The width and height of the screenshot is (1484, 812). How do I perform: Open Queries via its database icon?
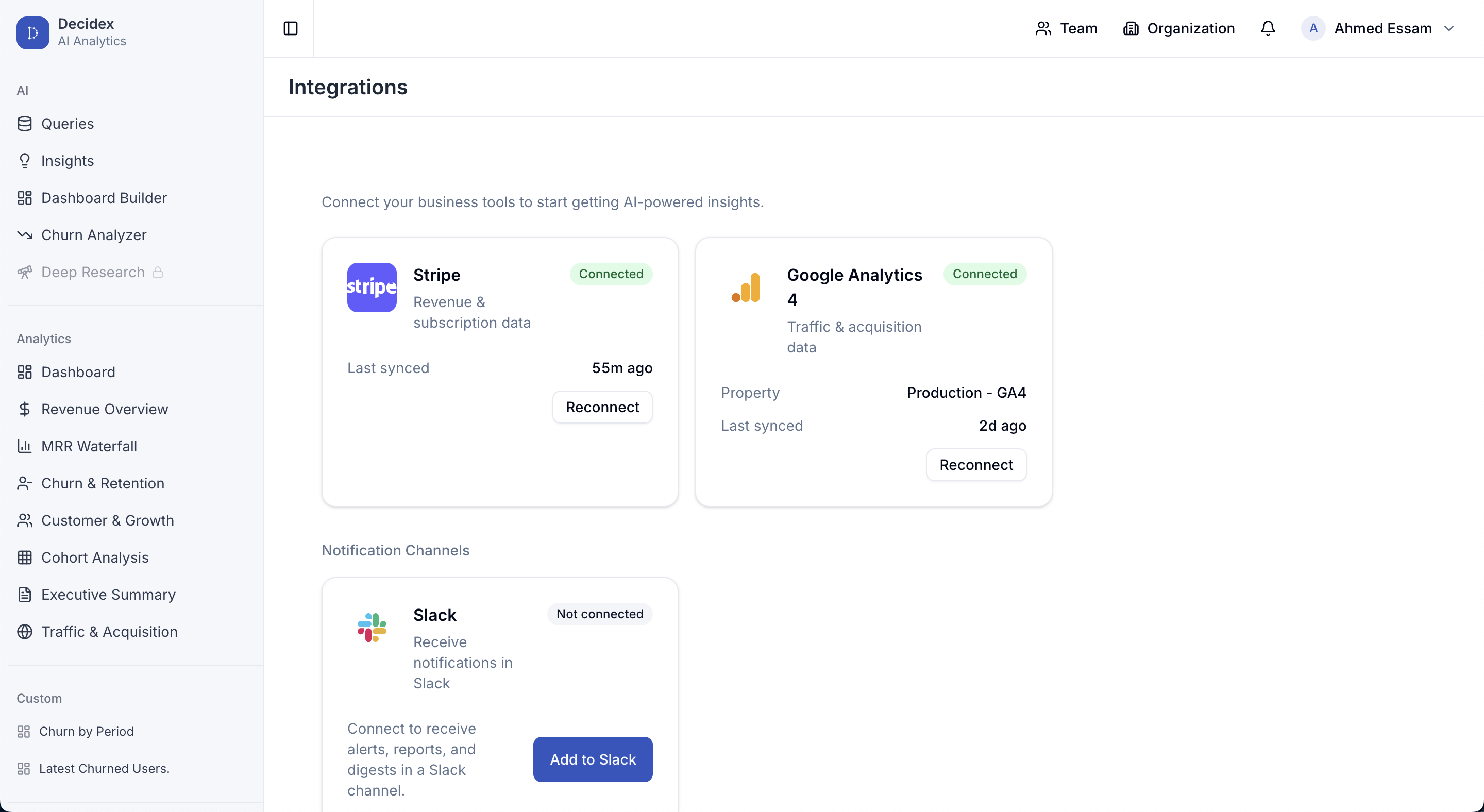[25, 123]
